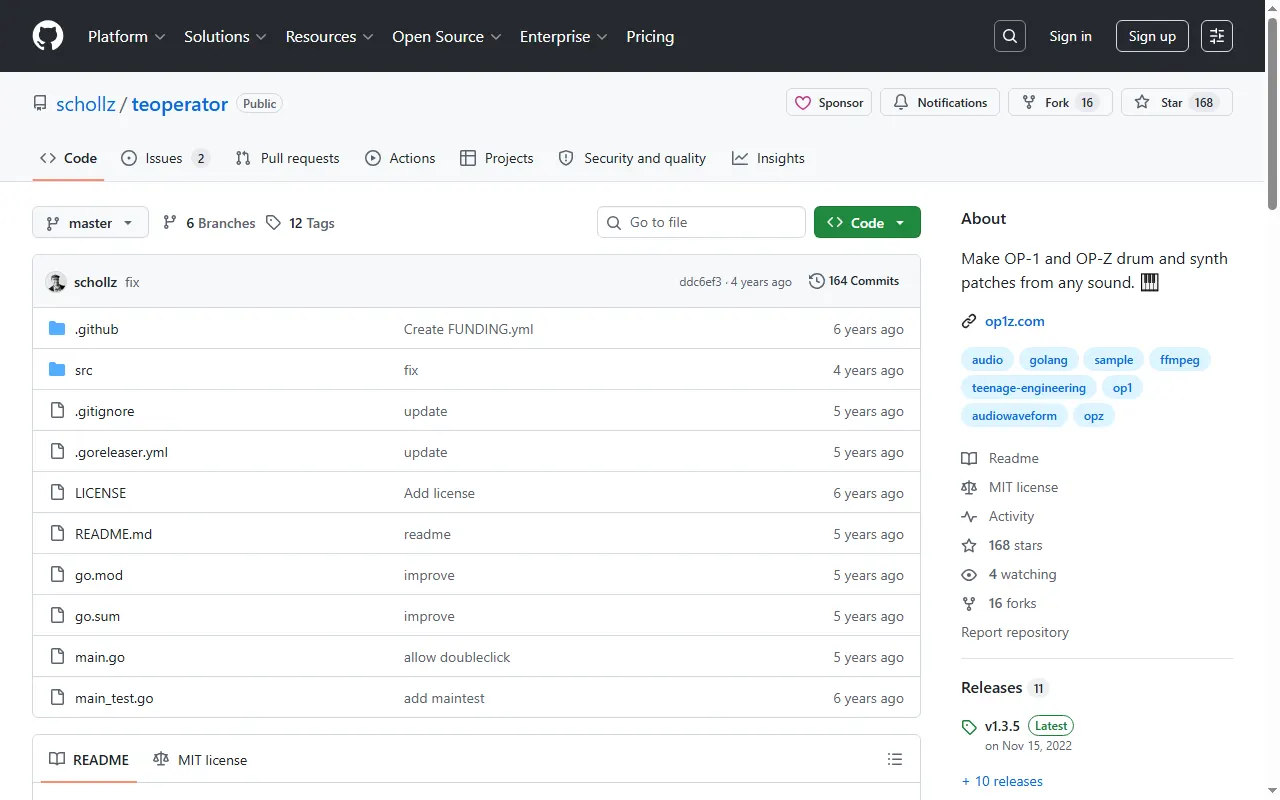Click the fork icon next to 16 forks
1280x800 pixels.
[x=969, y=603]
